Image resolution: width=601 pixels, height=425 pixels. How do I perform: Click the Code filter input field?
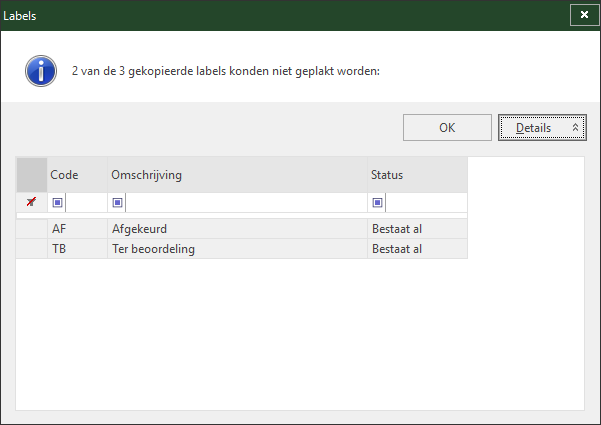pyautogui.click(x=86, y=202)
